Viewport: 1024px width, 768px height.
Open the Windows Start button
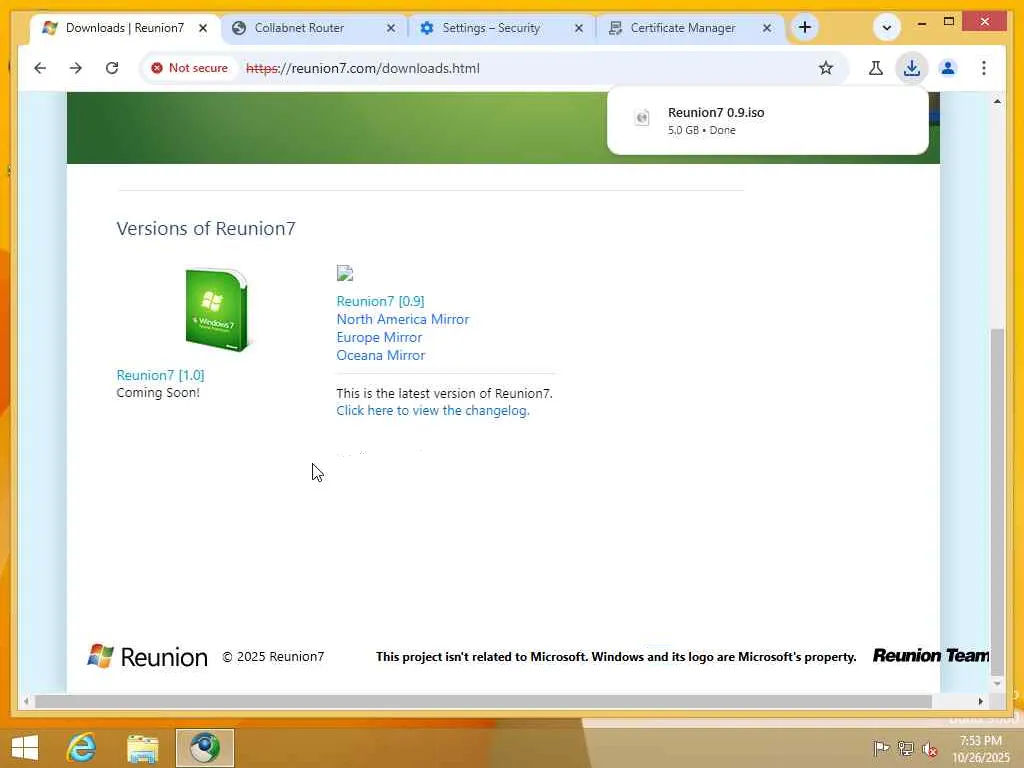[x=25, y=748]
